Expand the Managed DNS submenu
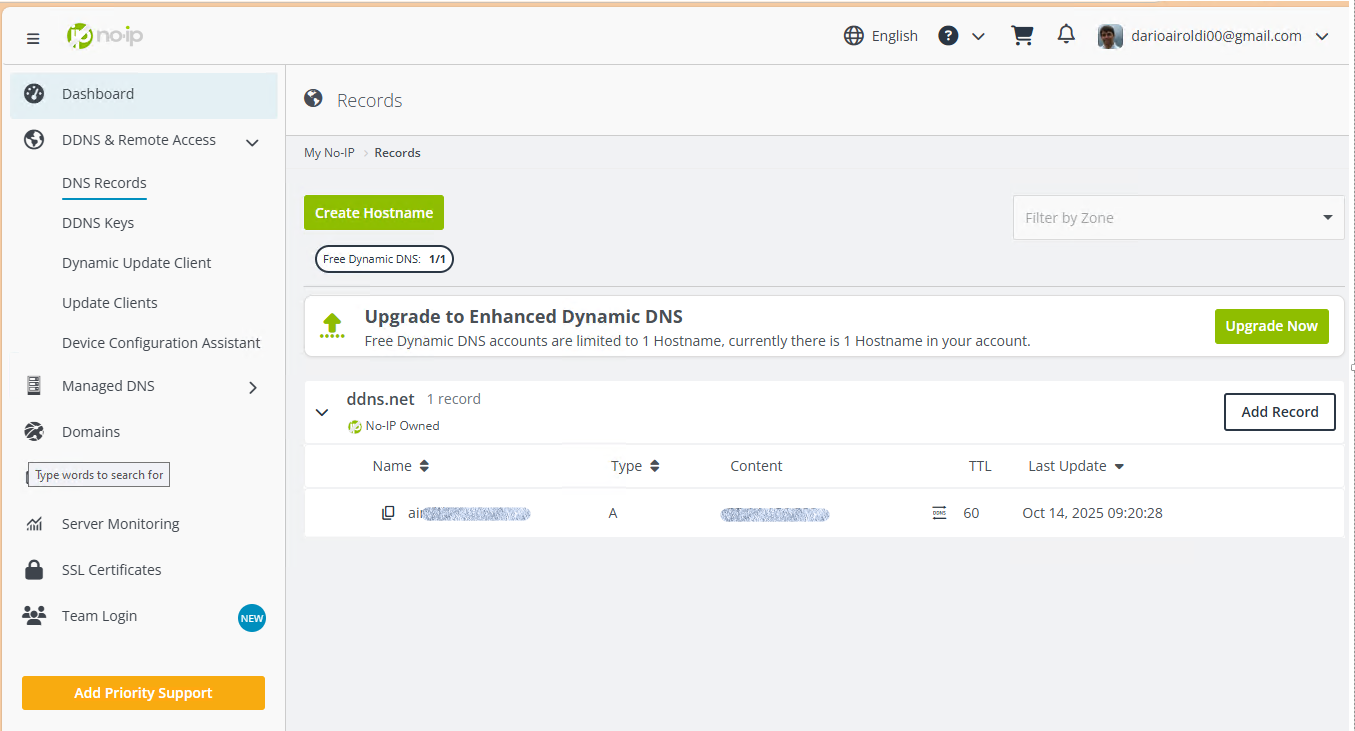 point(252,387)
